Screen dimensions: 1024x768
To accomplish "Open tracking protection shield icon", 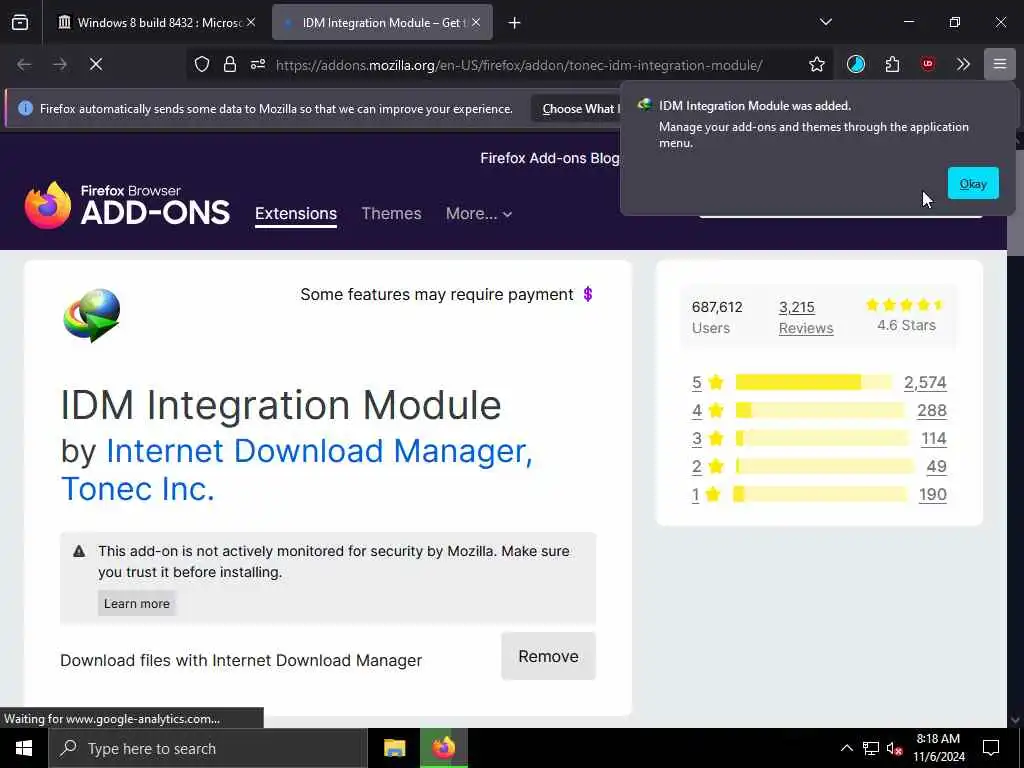I will pos(202,64).
